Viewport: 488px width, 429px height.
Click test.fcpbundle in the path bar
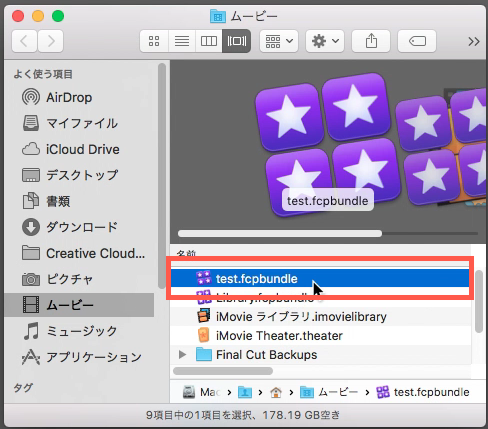point(423,392)
